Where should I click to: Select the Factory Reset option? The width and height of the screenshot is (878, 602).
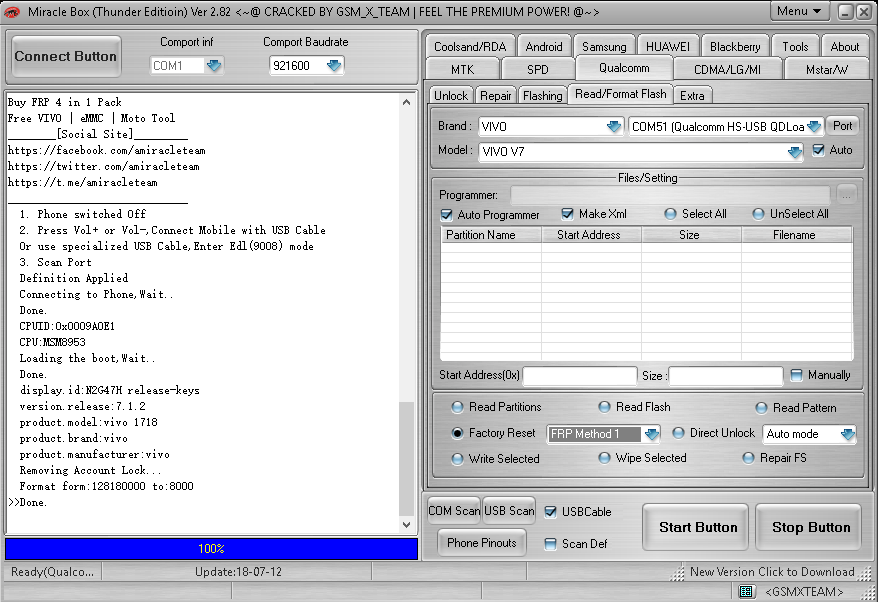pyautogui.click(x=457, y=433)
